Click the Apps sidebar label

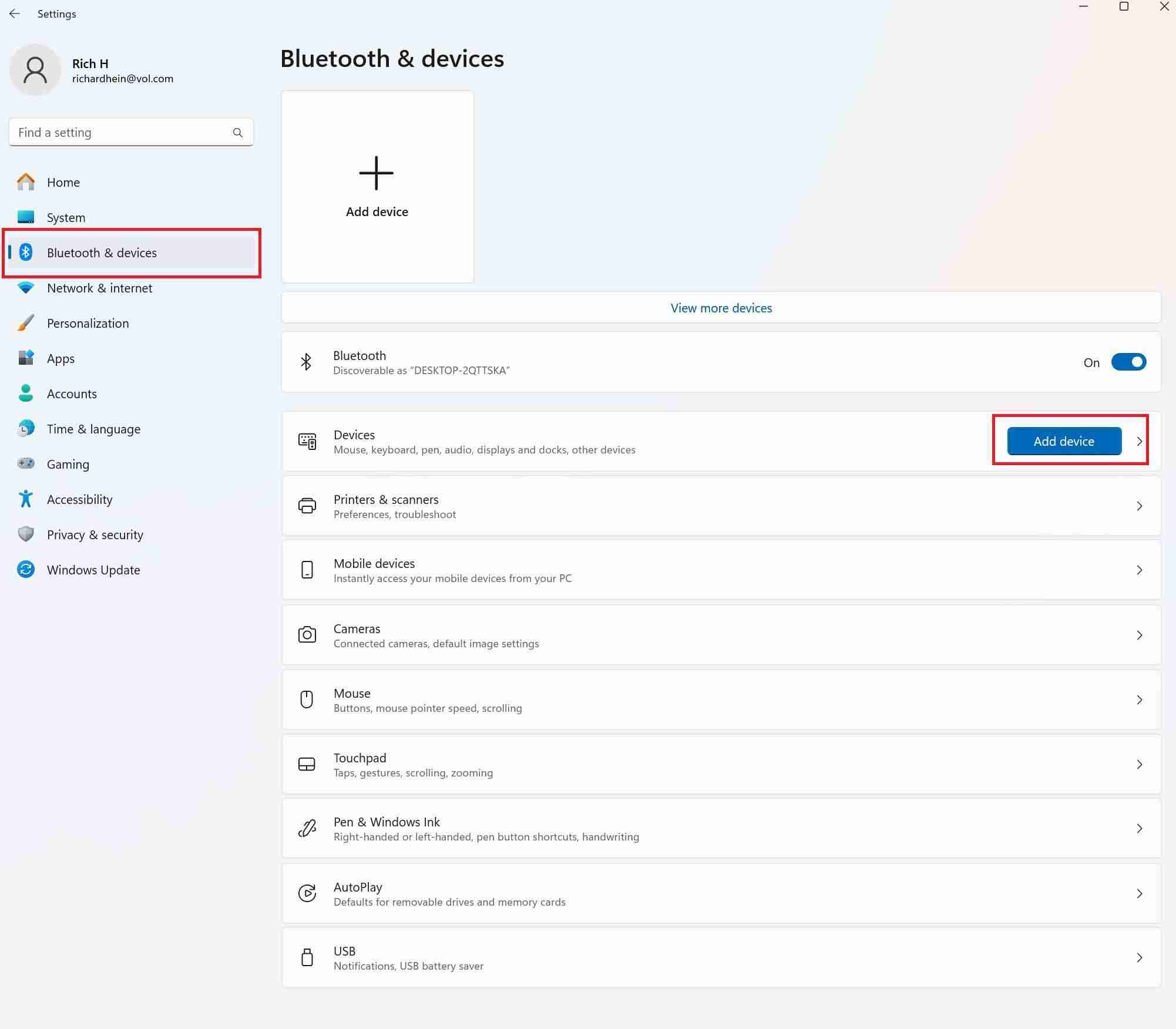point(61,359)
